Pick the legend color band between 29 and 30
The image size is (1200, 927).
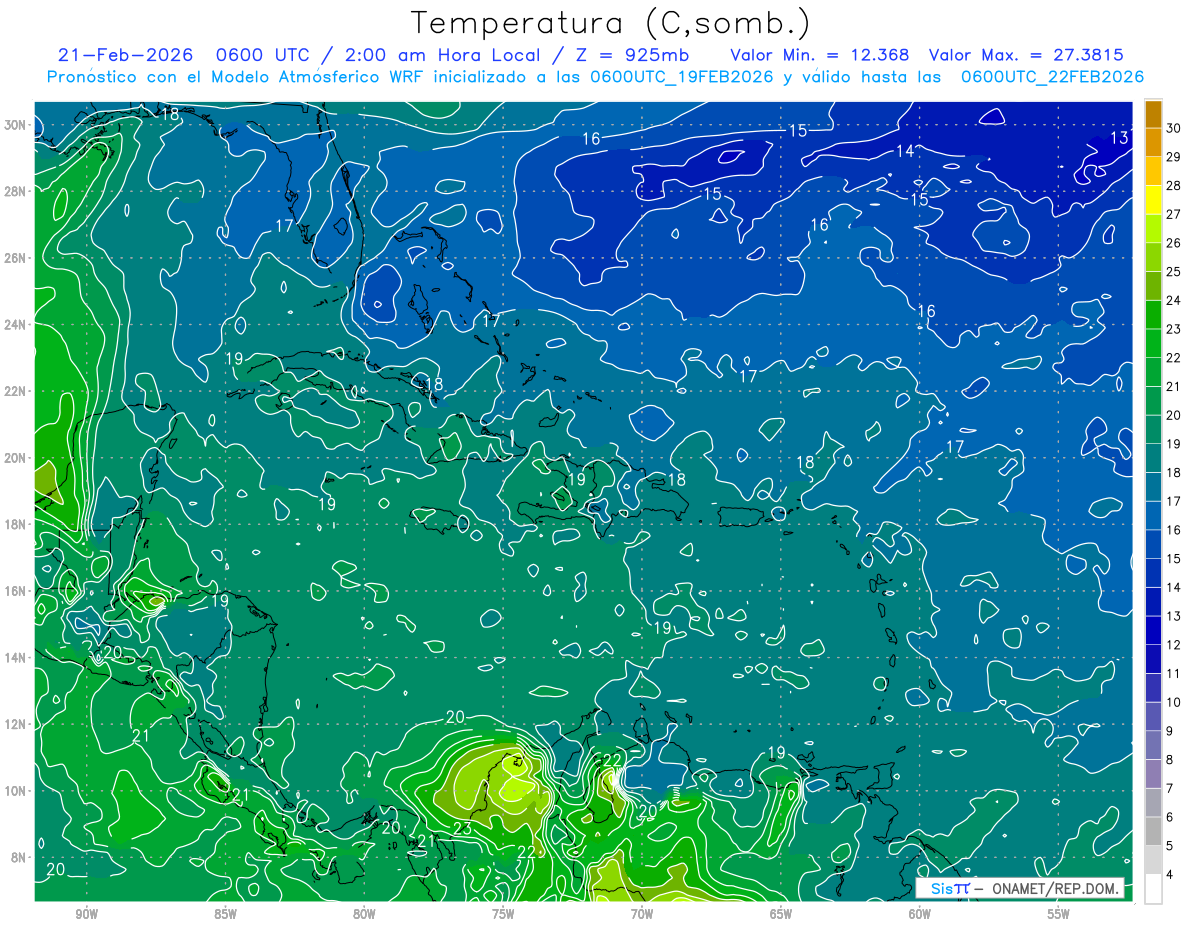1153,143
